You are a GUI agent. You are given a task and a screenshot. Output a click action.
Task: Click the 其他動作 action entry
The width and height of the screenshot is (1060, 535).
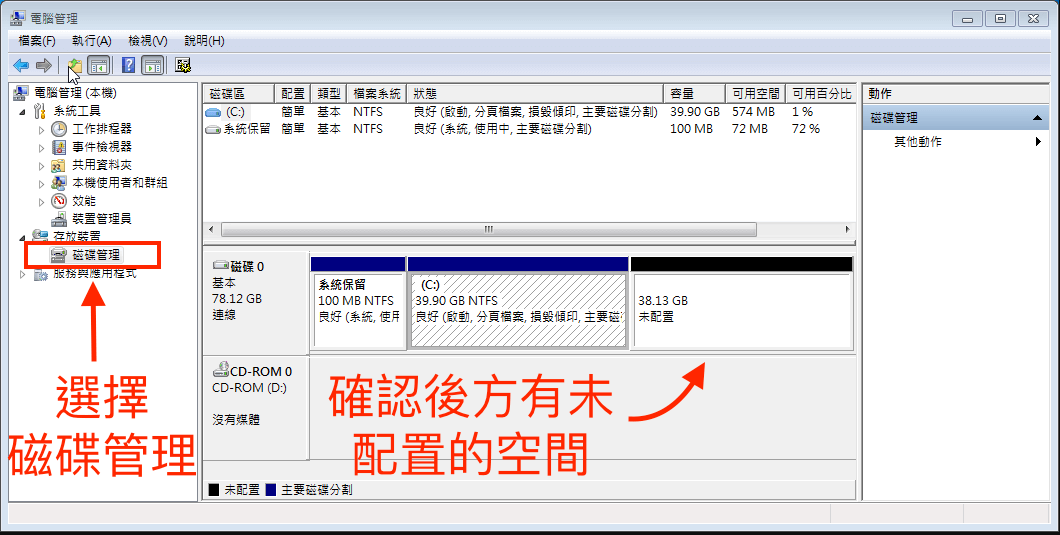pos(917,142)
